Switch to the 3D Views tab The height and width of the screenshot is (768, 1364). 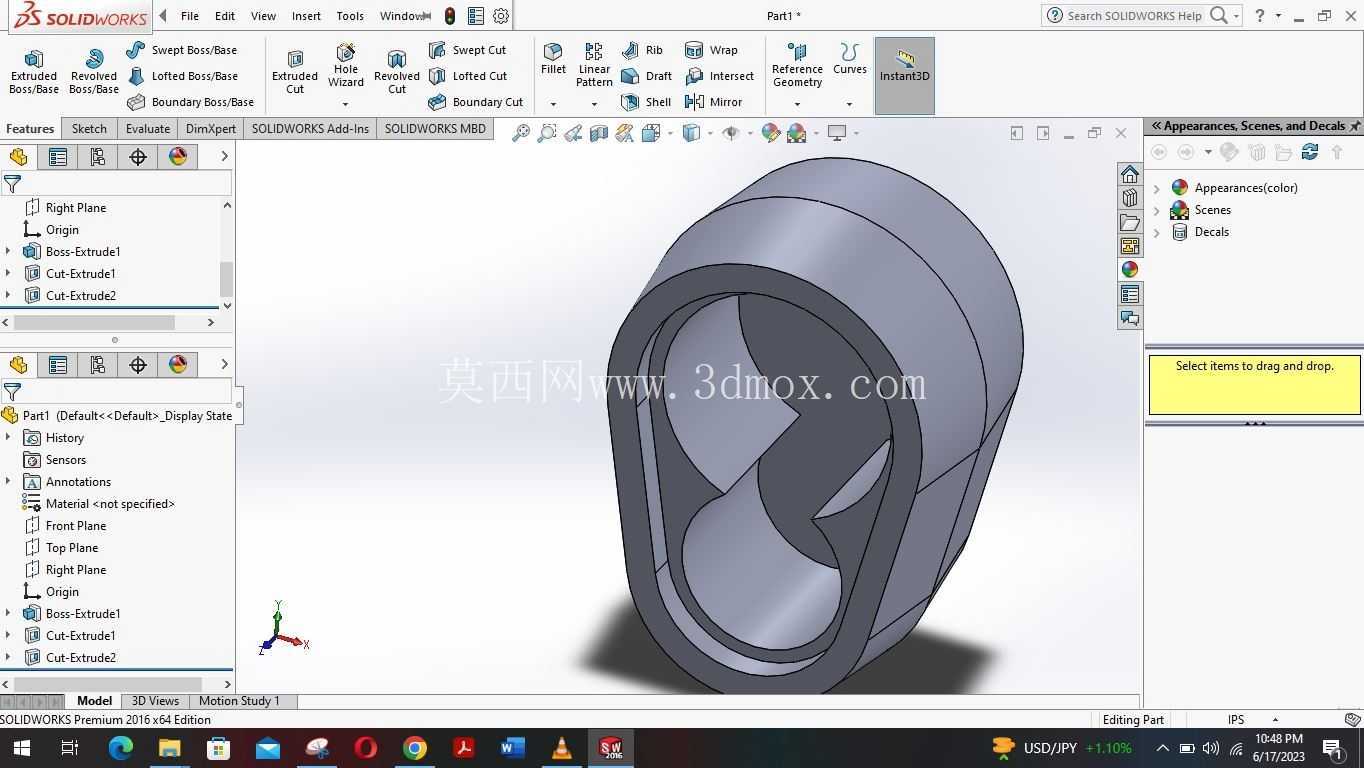point(155,701)
